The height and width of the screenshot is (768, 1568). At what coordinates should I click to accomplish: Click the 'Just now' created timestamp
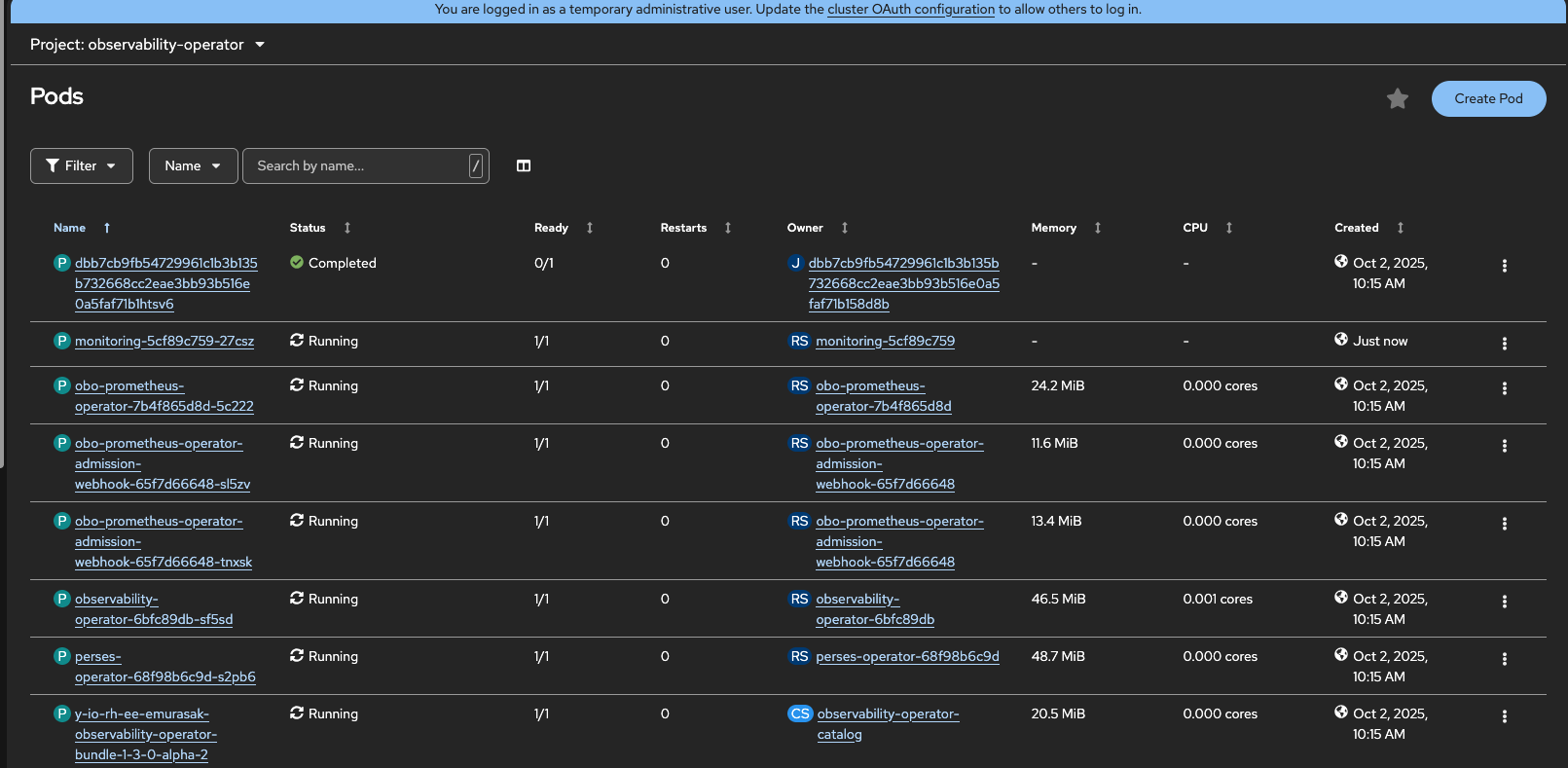(x=1380, y=341)
